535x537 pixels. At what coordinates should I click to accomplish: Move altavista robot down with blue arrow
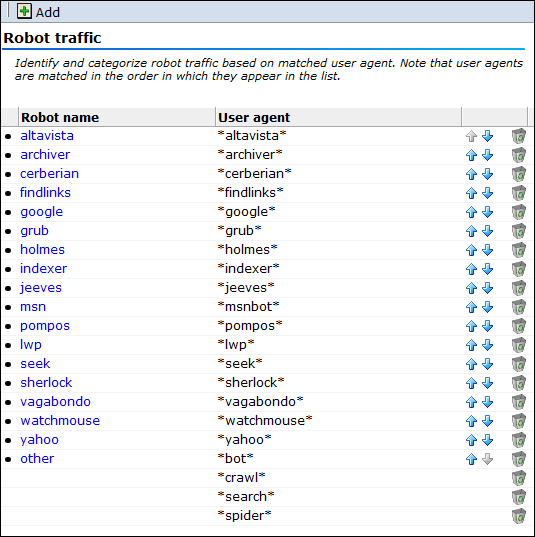(487, 136)
